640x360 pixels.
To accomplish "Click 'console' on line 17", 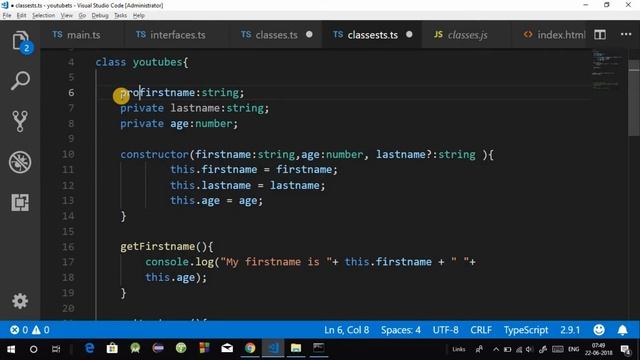I will (167, 262).
